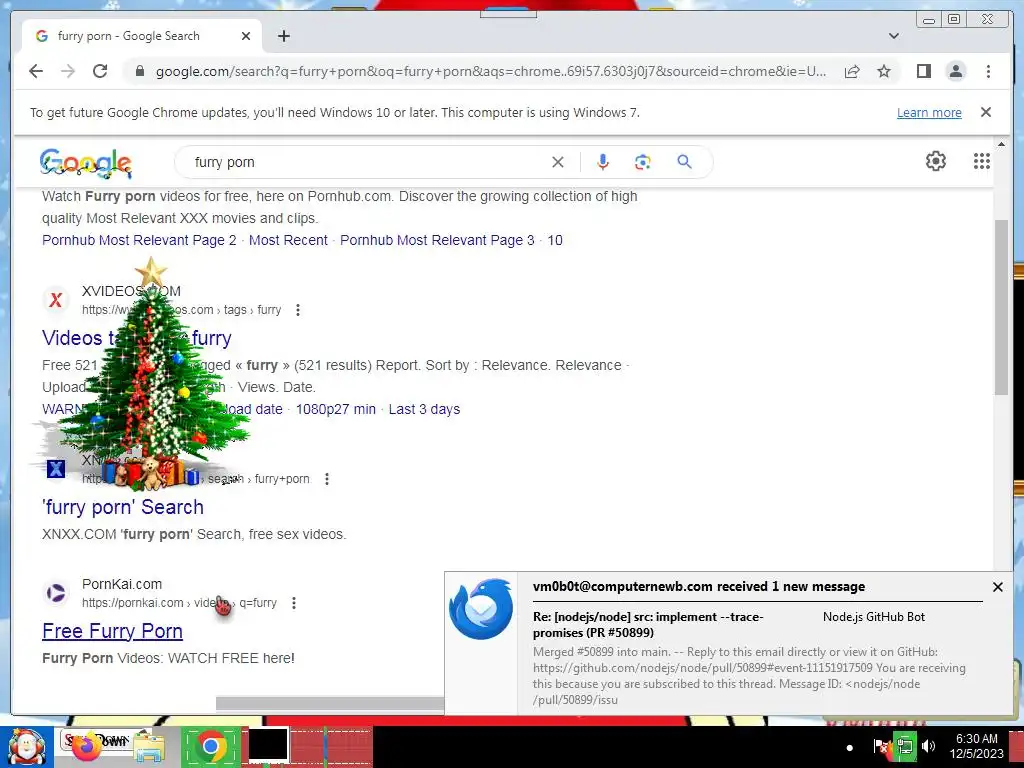Open Google quick settings gear
Screen dimensions: 1024x768
point(936,161)
